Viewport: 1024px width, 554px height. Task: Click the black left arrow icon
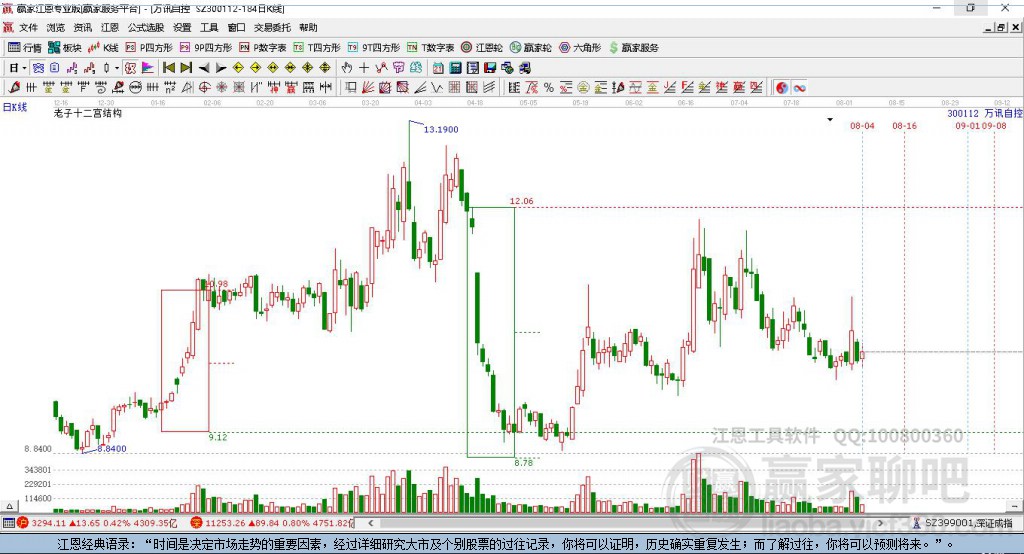coord(204,68)
